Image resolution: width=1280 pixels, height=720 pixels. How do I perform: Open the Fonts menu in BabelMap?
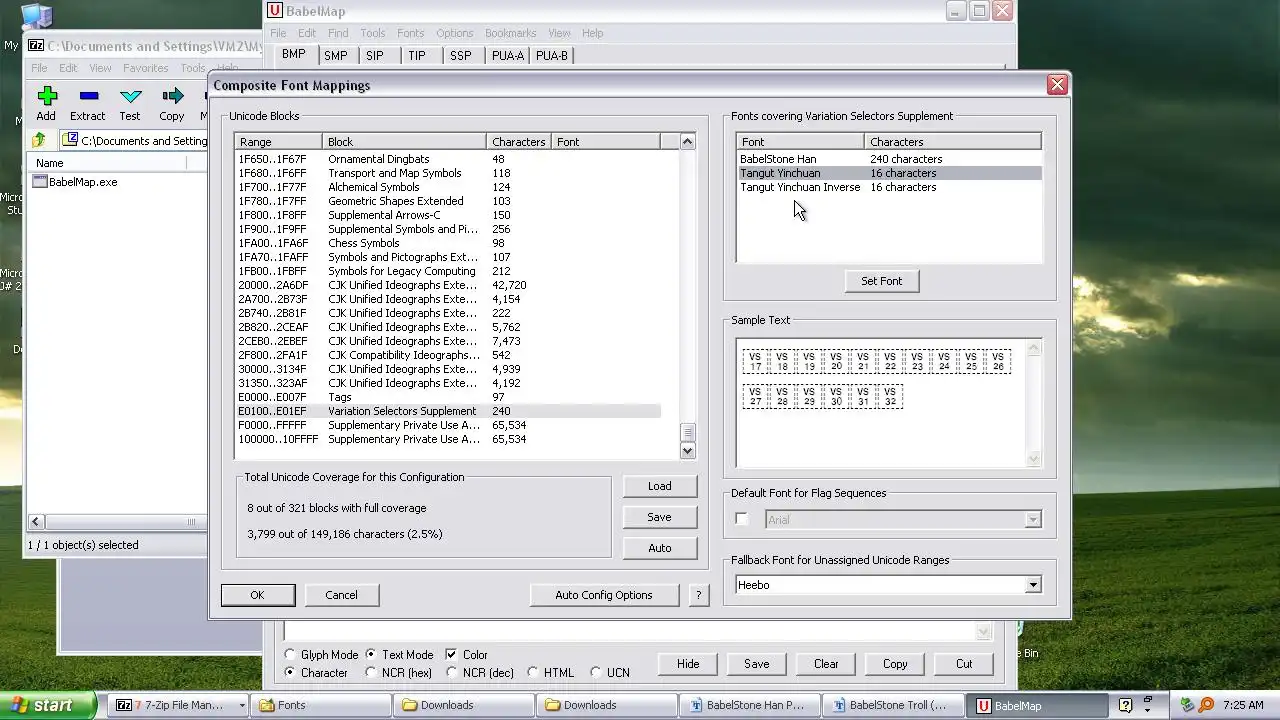pyautogui.click(x=410, y=33)
